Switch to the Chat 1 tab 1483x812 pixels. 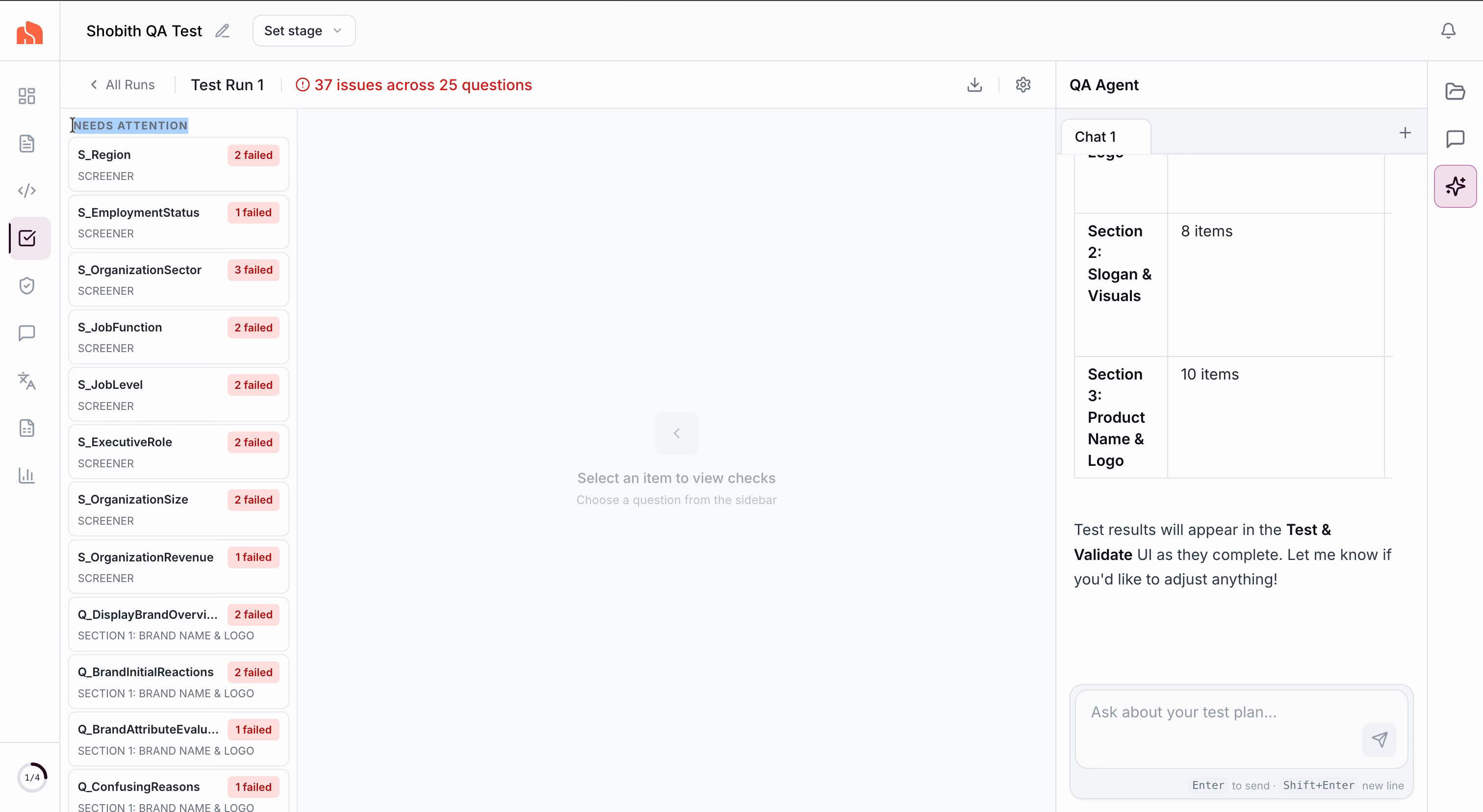point(1095,136)
